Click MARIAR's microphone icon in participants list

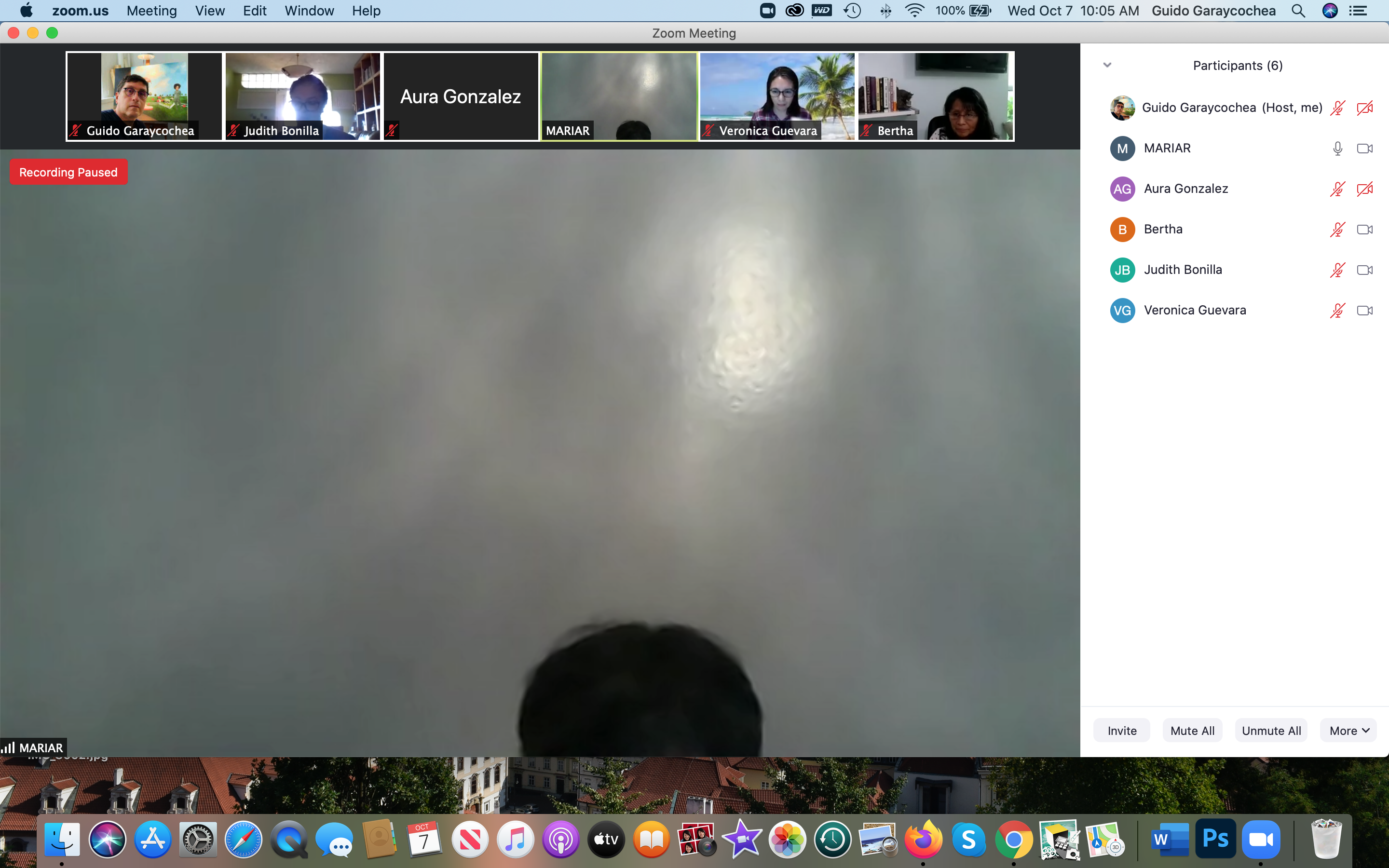pos(1337,149)
